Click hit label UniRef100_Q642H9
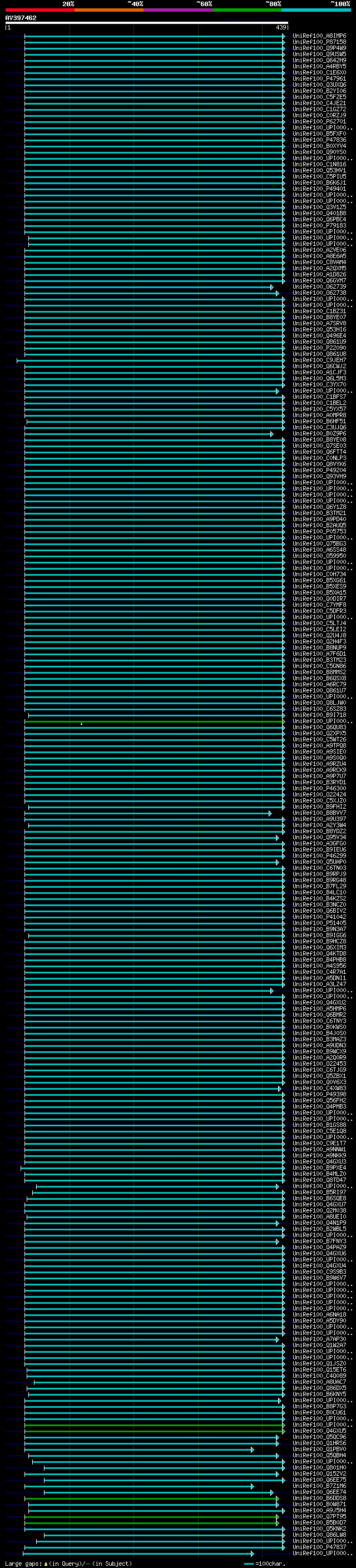Screen dimensions: 356x1568 click(x=319, y=60)
